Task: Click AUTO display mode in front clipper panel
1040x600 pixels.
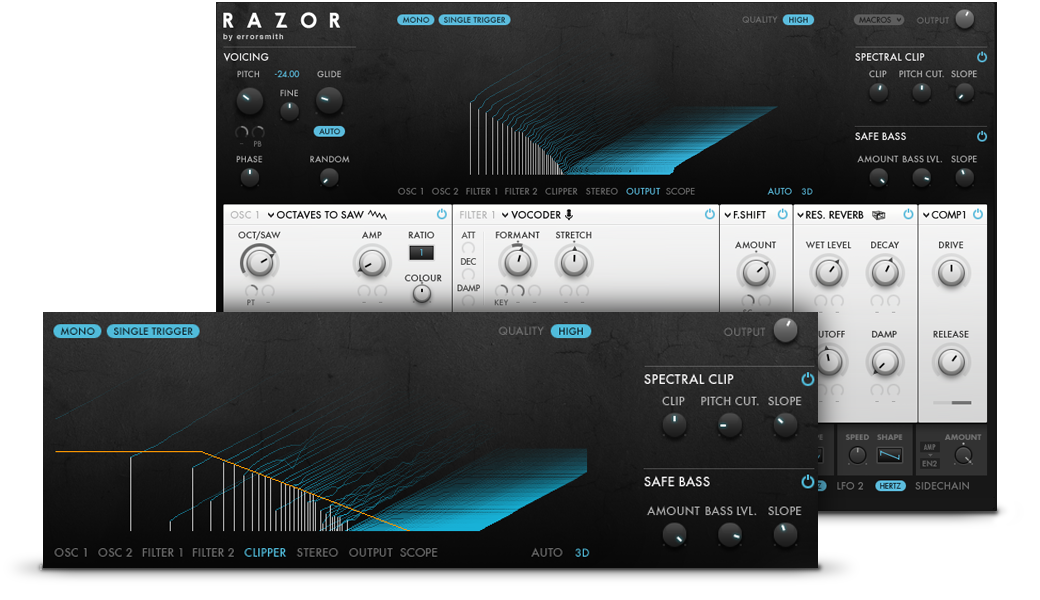Action: 547,552
